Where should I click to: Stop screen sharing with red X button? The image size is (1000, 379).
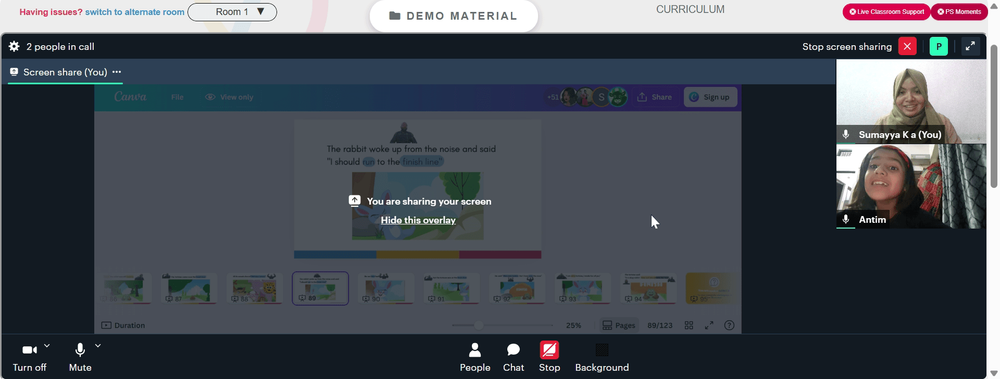click(907, 47)
